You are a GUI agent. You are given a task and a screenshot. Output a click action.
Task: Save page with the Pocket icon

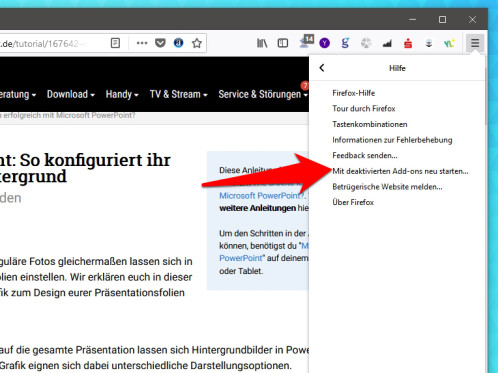click(x=160, y=43)
